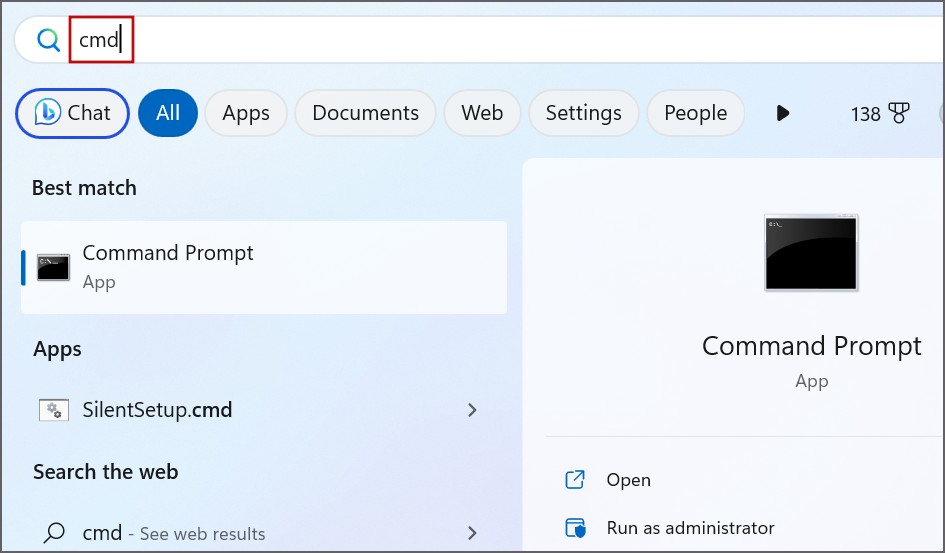Click Command Prompt title in details pane

point(811,346)
